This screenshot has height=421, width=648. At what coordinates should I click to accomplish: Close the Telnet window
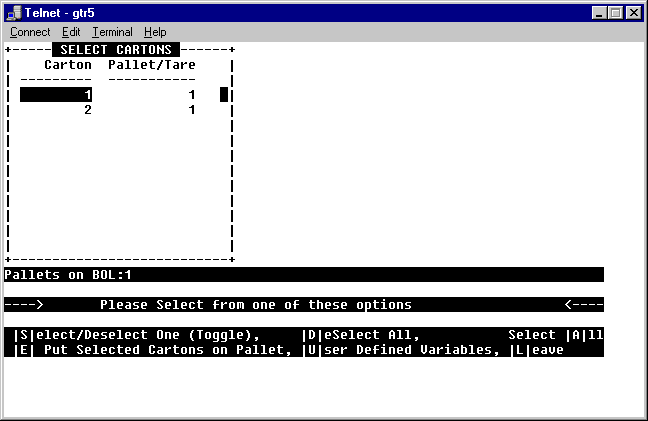[634, 12]
